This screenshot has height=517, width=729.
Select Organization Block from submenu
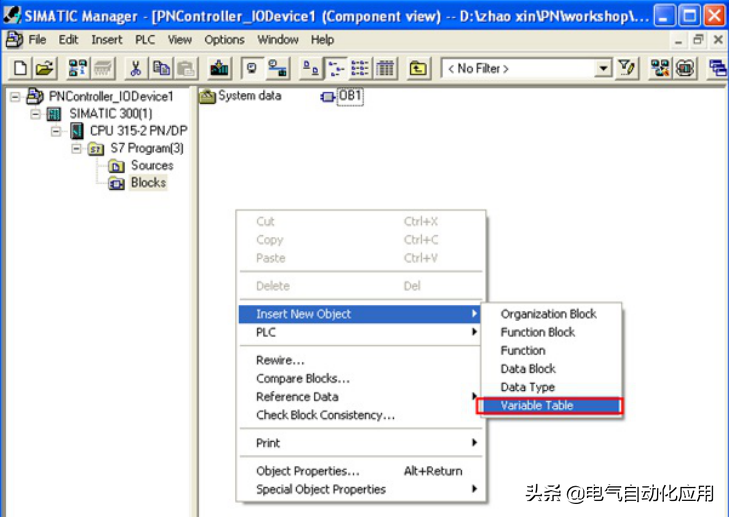click(551, 314)
